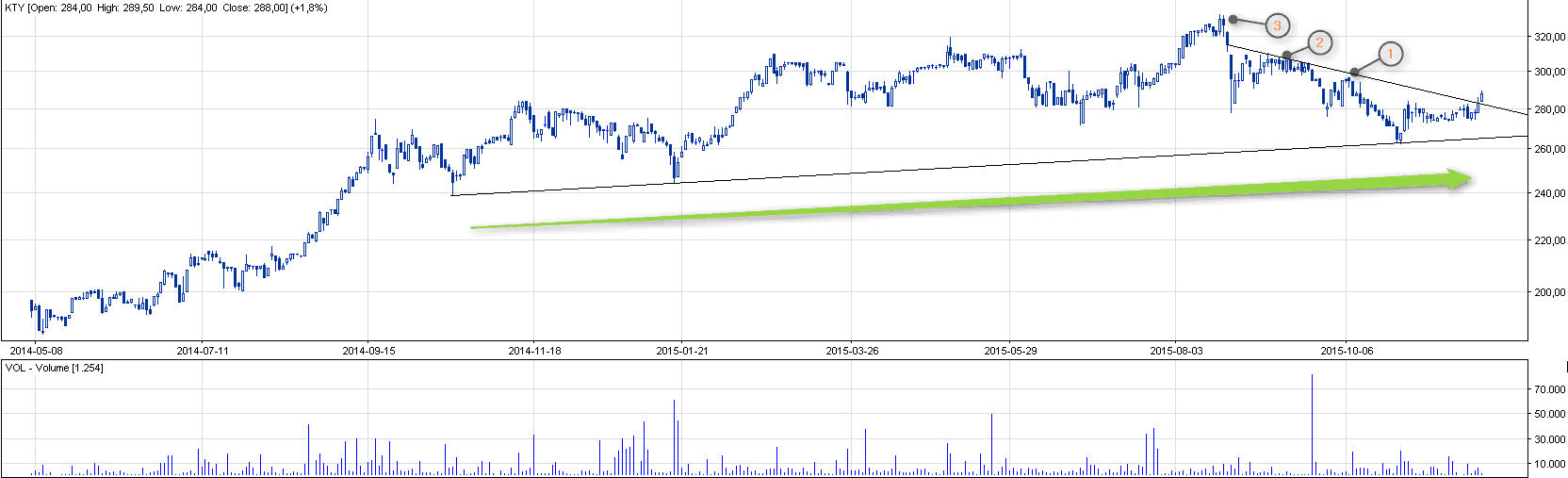Viewport: 1568px width, 478px height.
Task: Click annotation marker number 1
Action: click(x=1390, y=55)
